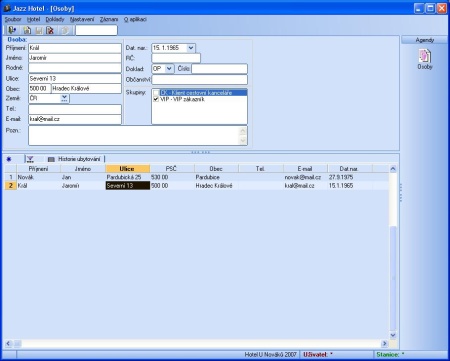450x361 pixels.
Task: Open the Země ČR dropdown
Action: coord(64,98)
